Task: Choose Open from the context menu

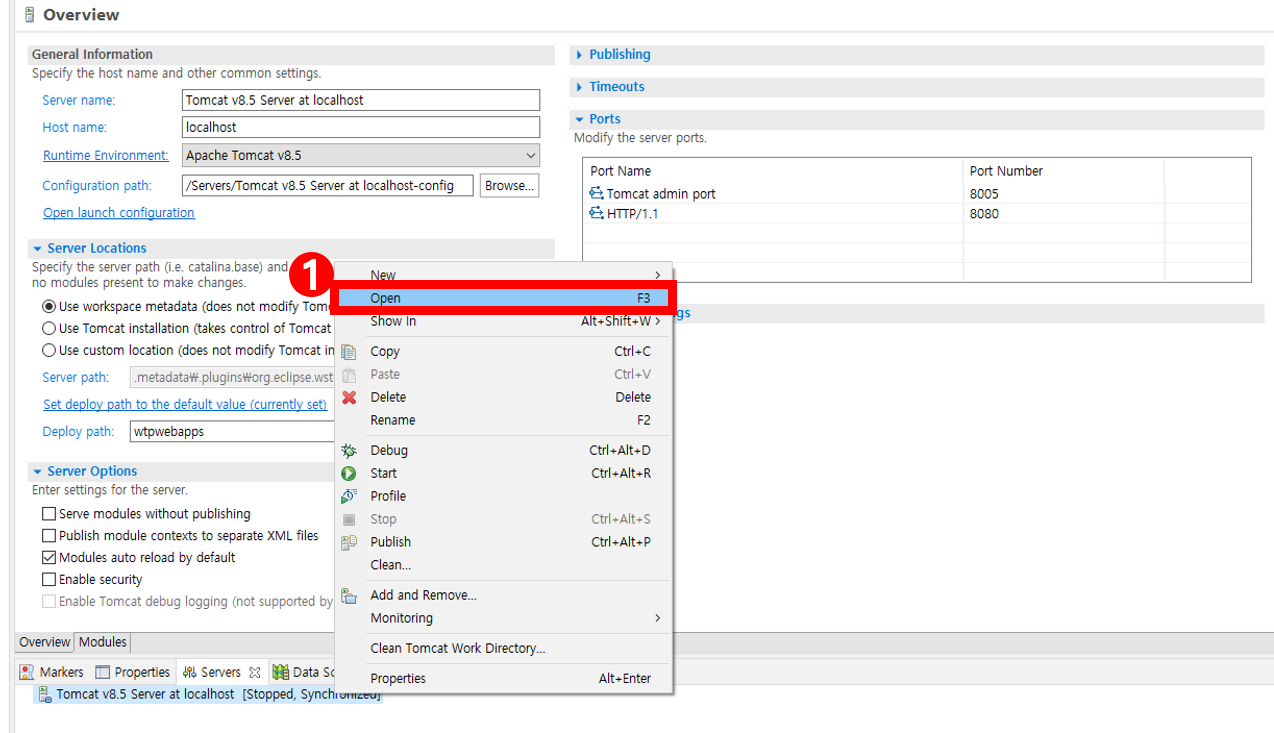Action: pos(503,298)
